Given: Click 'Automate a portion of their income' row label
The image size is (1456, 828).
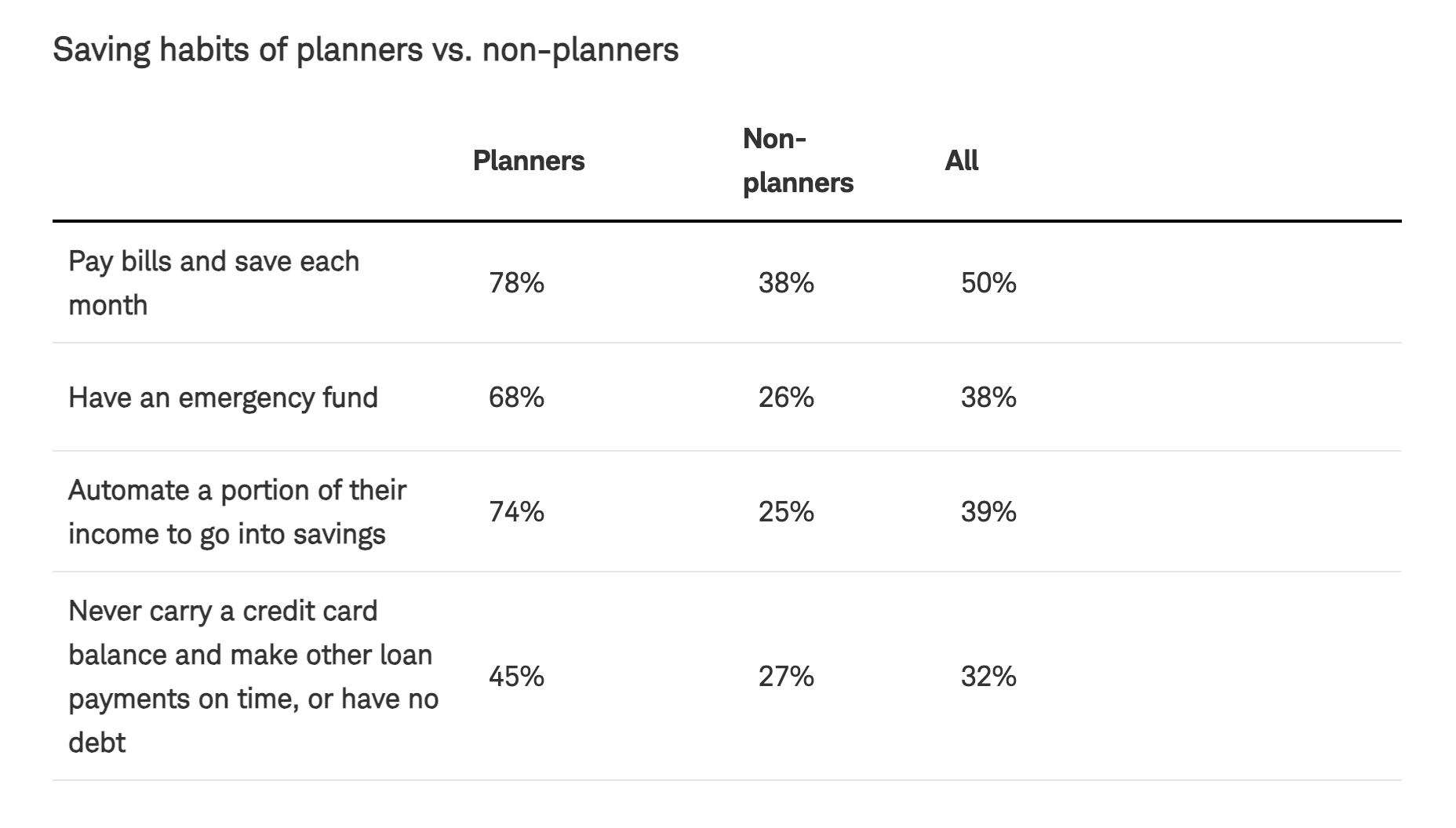Looking at the screenshot, I should (237, 512).
